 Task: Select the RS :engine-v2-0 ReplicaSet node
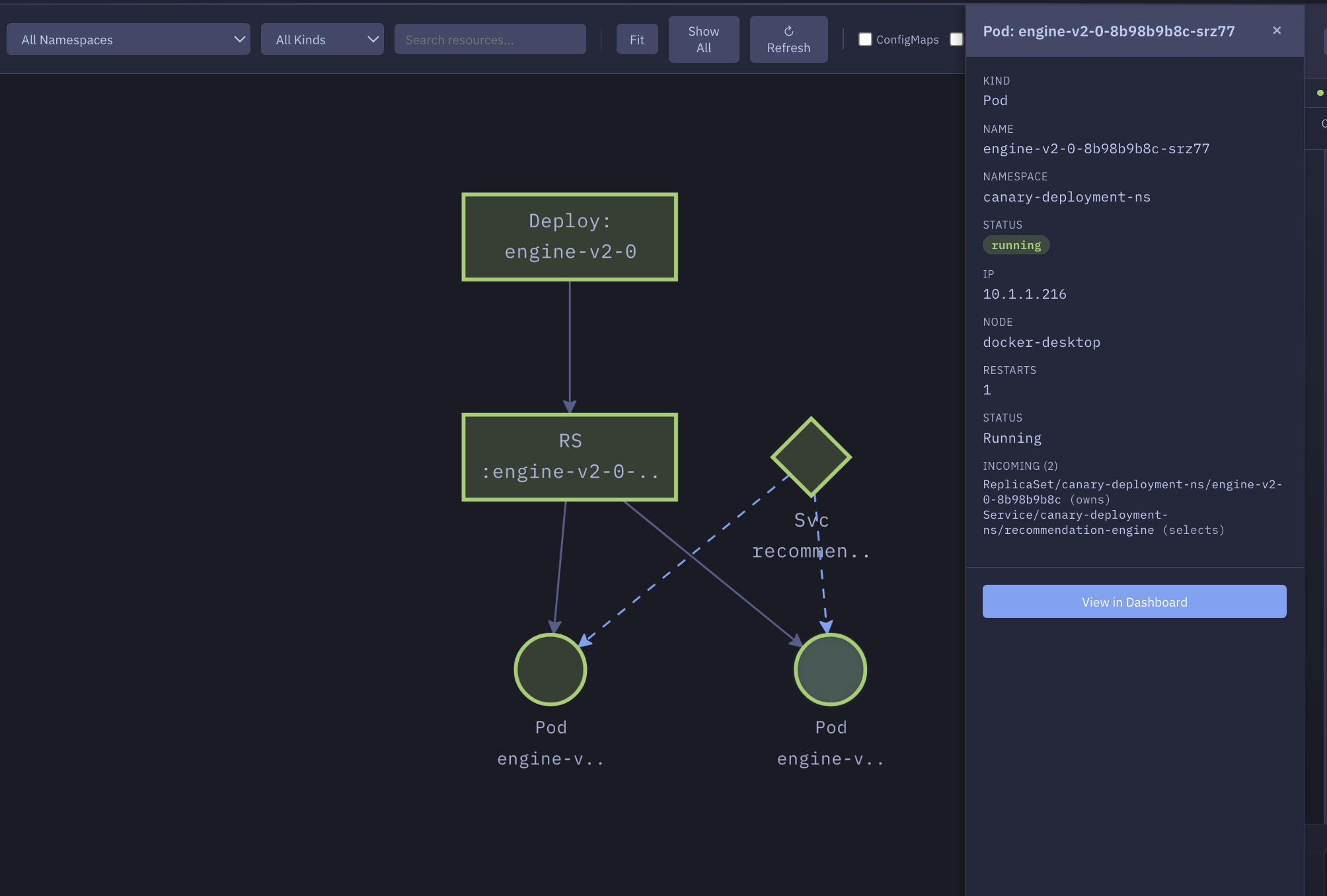point(569,456)
